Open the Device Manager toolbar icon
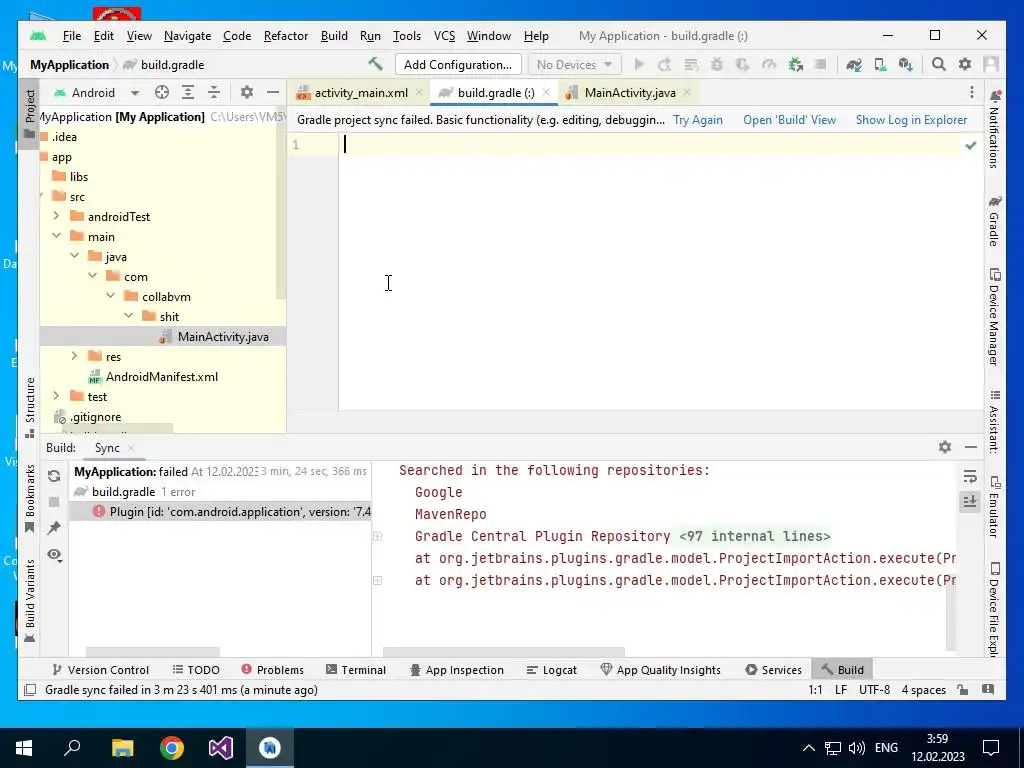The height and width of the screenshot is (768, 1024). coord(880,64)
